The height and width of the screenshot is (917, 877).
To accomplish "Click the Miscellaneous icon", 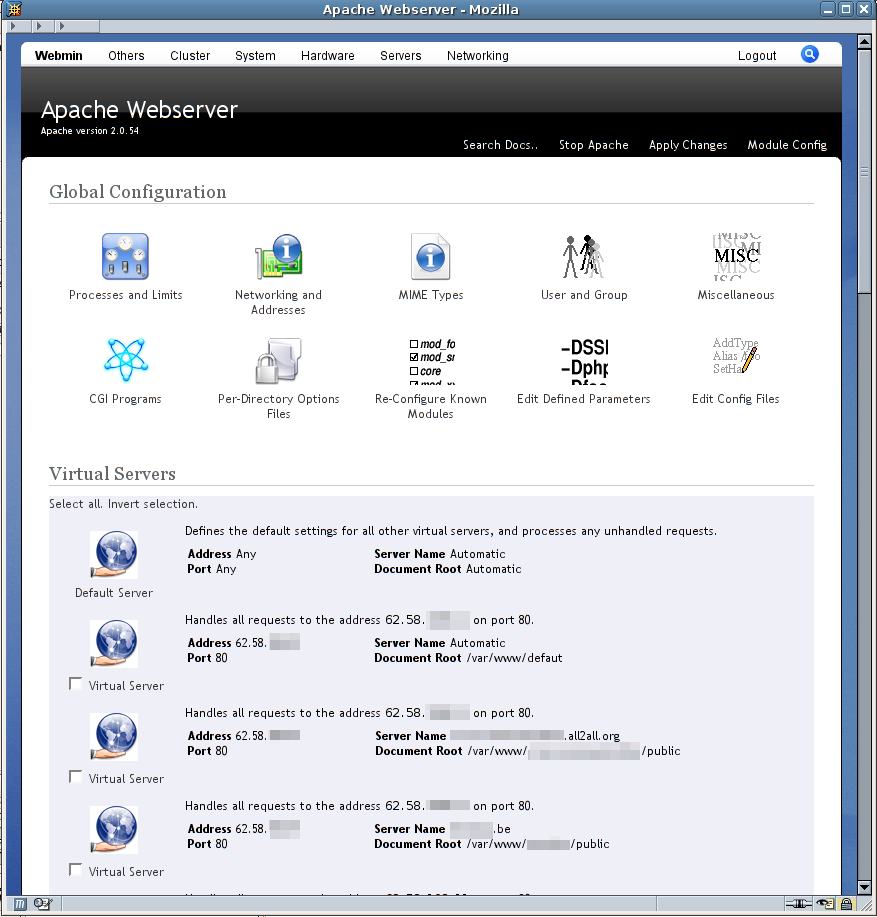I will [736, 257].
